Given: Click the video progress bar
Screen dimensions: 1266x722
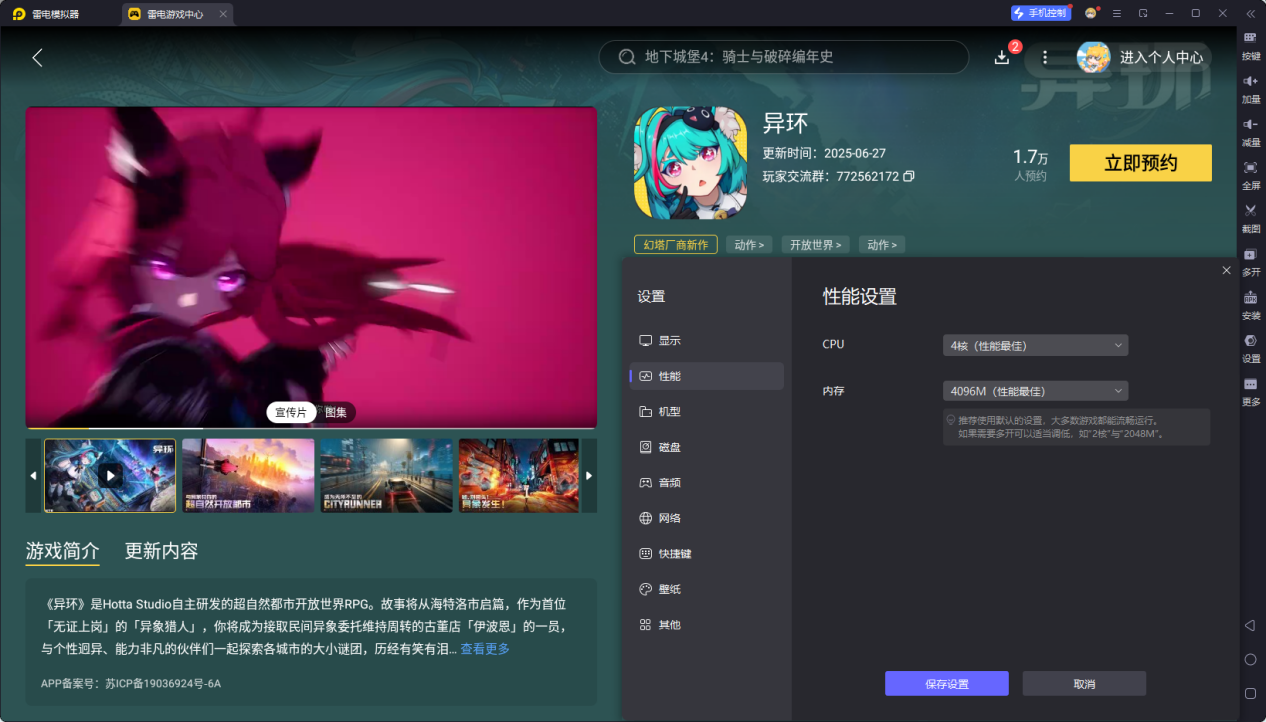Looking at the screenshot, I should [x=311, y=428].
